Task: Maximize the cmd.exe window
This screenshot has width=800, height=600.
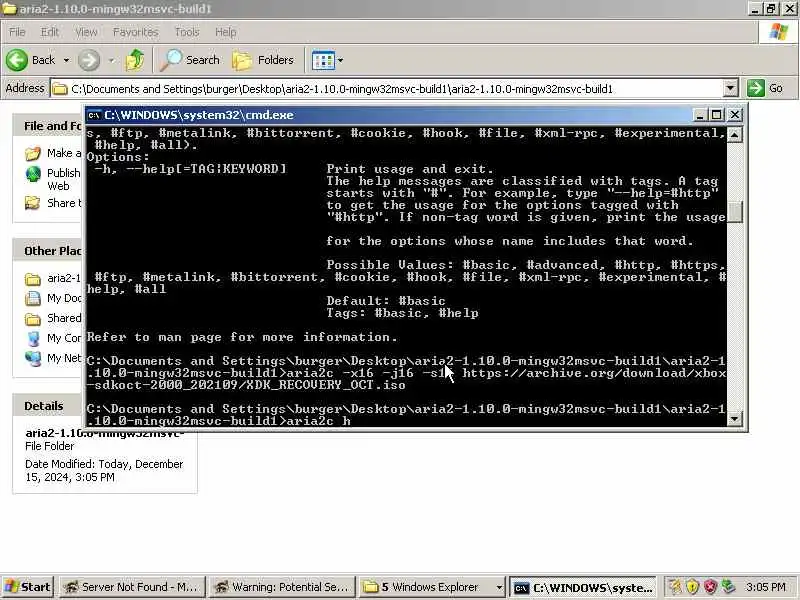Action: [x=717, y=115]
